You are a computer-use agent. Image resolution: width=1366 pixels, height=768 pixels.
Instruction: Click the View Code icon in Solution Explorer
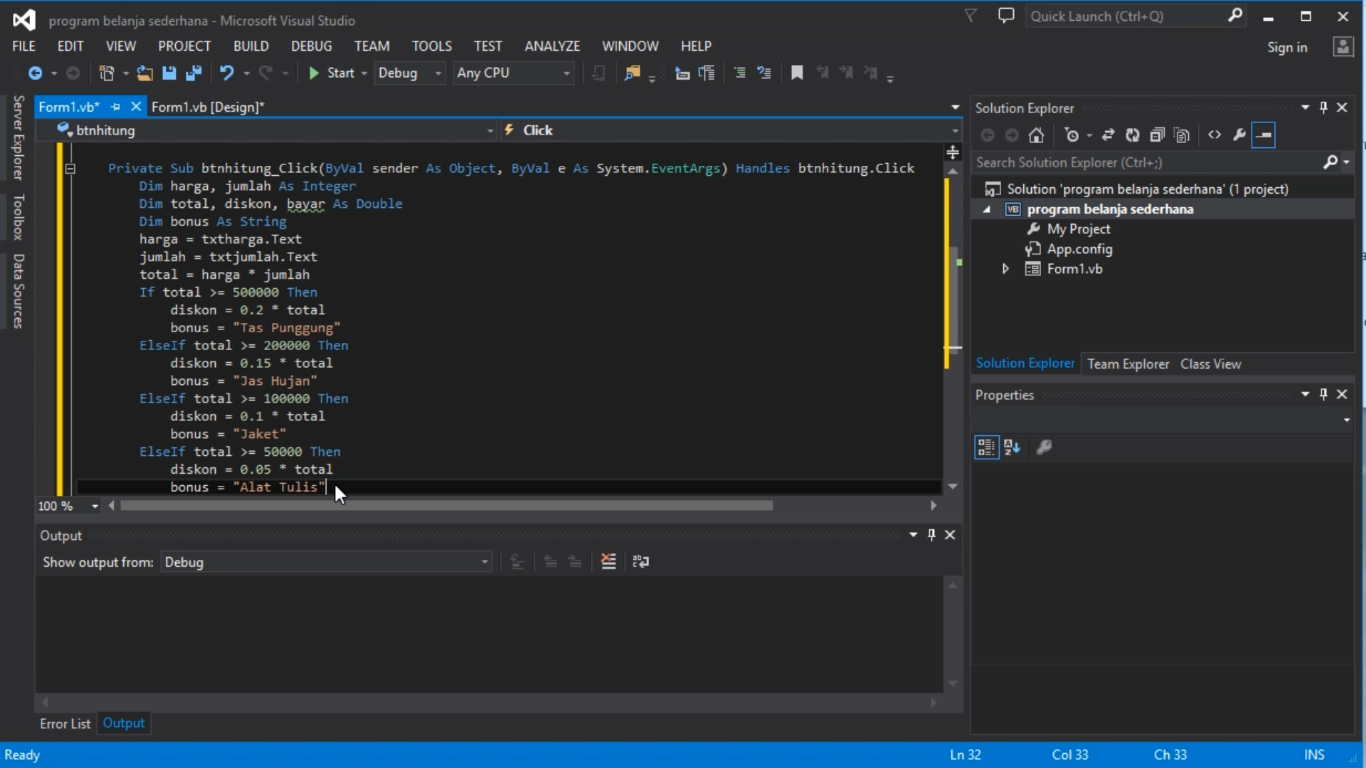(1214, 135)
